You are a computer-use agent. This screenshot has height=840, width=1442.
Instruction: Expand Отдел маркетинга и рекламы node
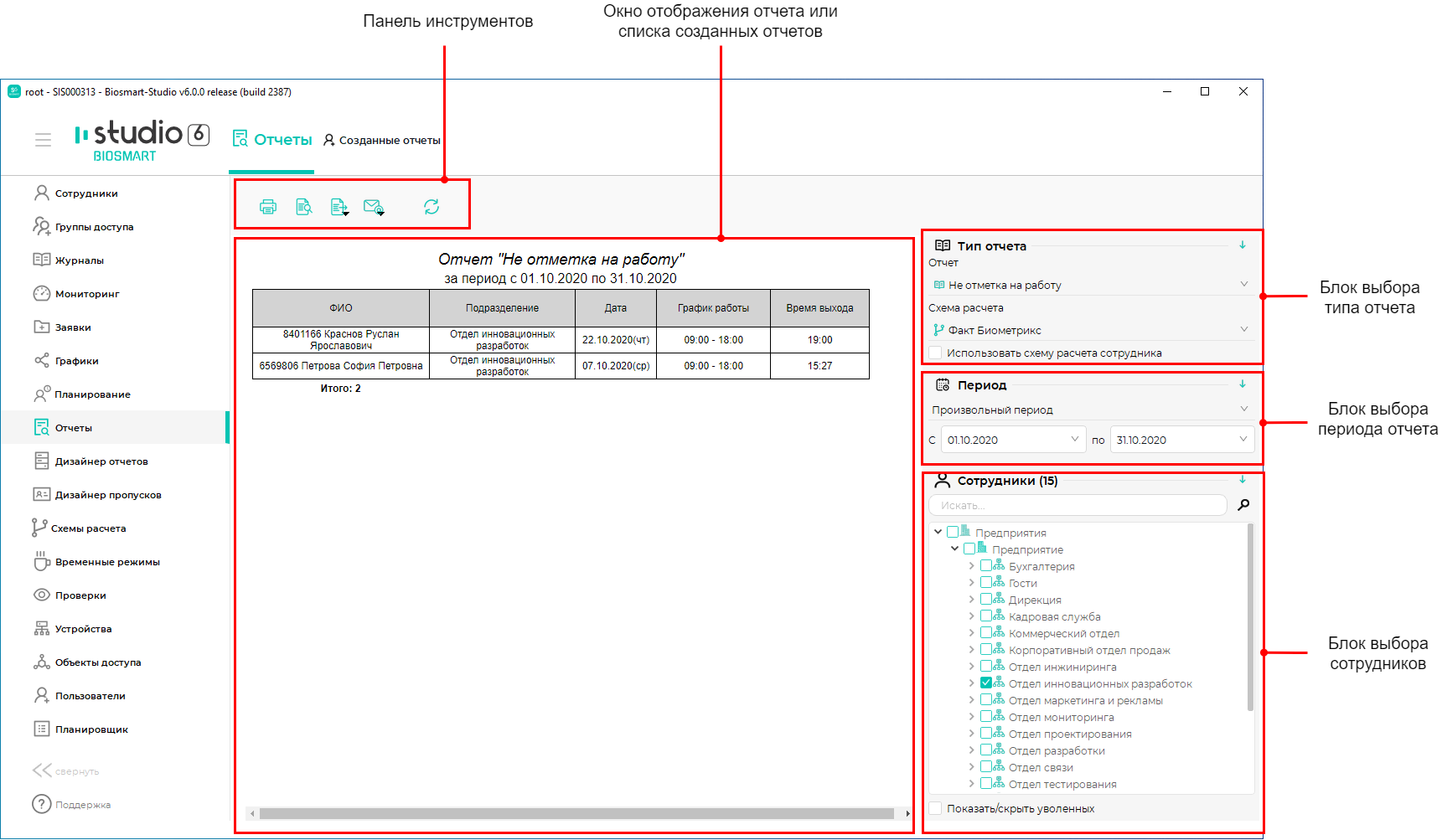[971, 700]
